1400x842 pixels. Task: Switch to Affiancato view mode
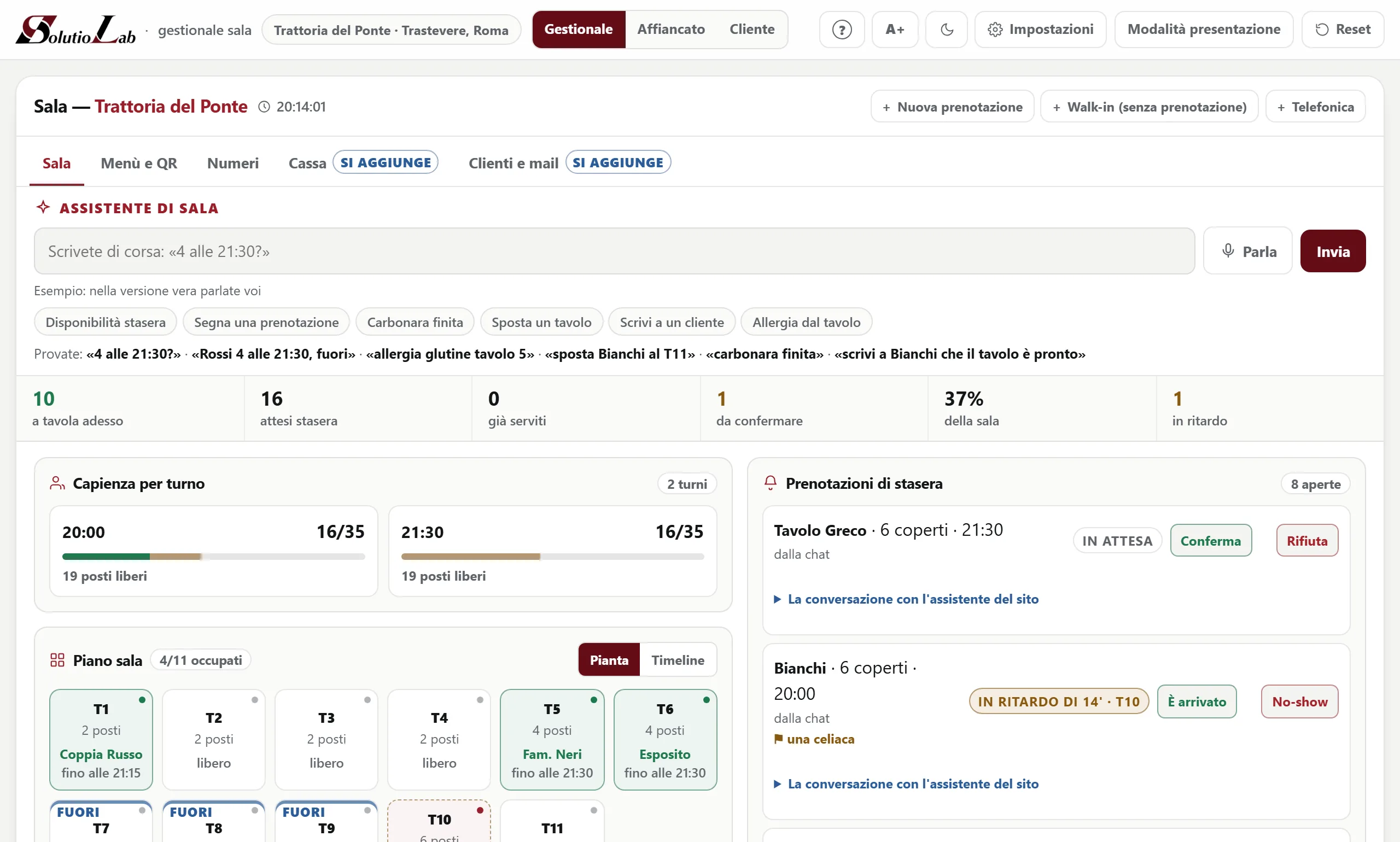point(671,30)
